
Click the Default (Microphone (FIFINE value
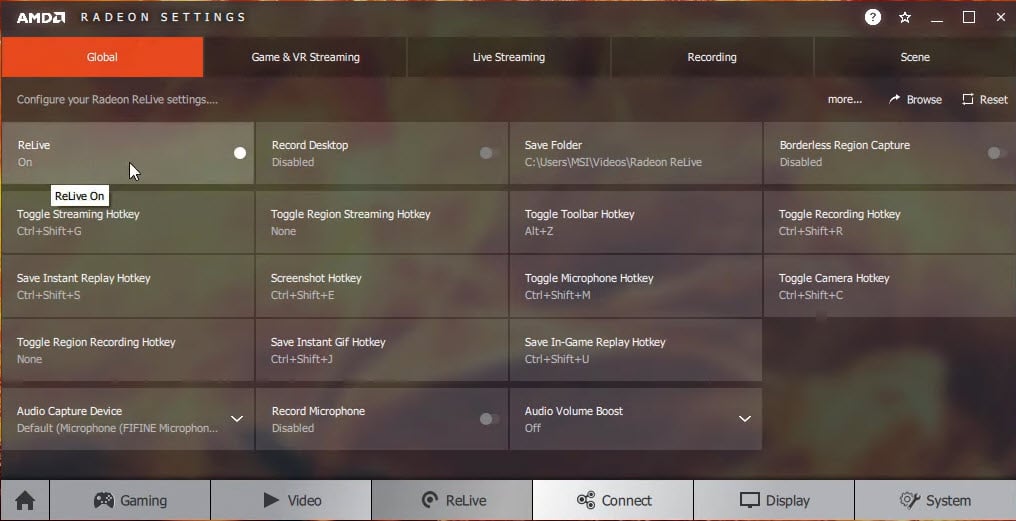pyautogui.click(x=117, y=428)
